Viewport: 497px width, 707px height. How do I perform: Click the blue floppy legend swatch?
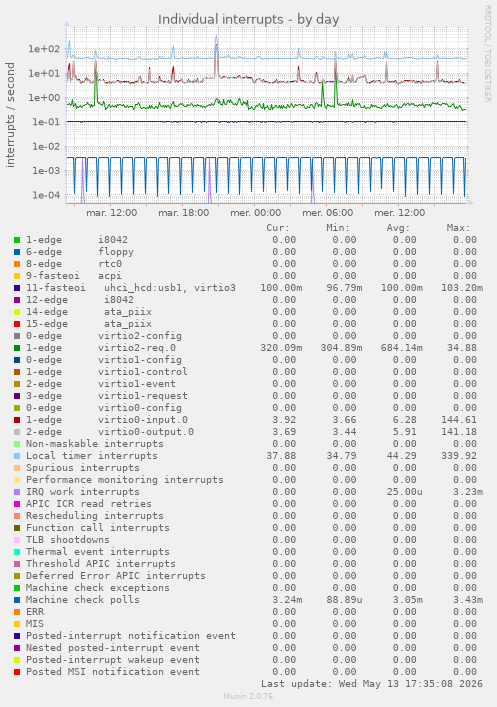[x=17, y=252]
